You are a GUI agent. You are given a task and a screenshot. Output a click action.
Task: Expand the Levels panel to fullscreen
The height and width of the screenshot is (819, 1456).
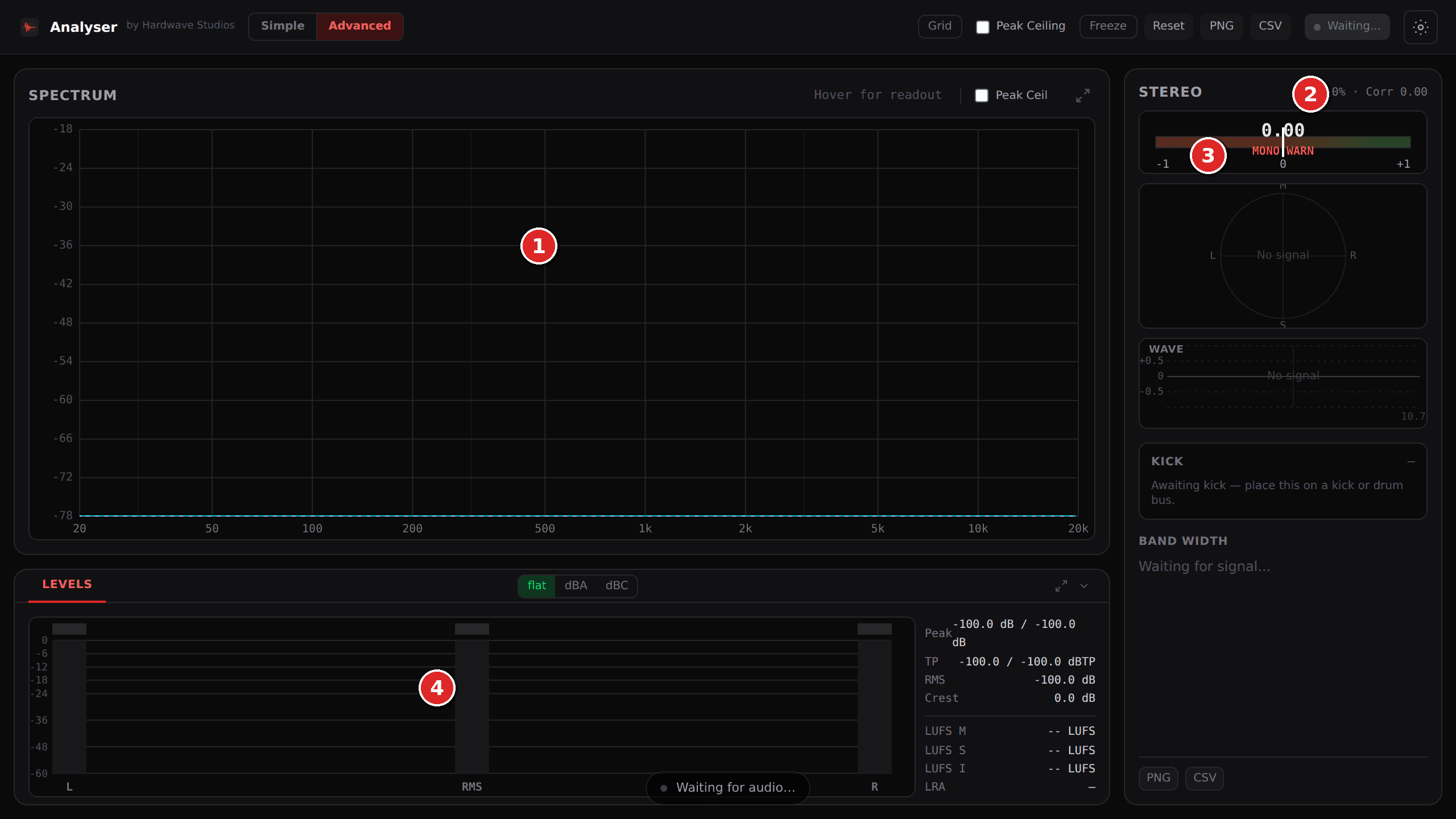[1061, 586]
